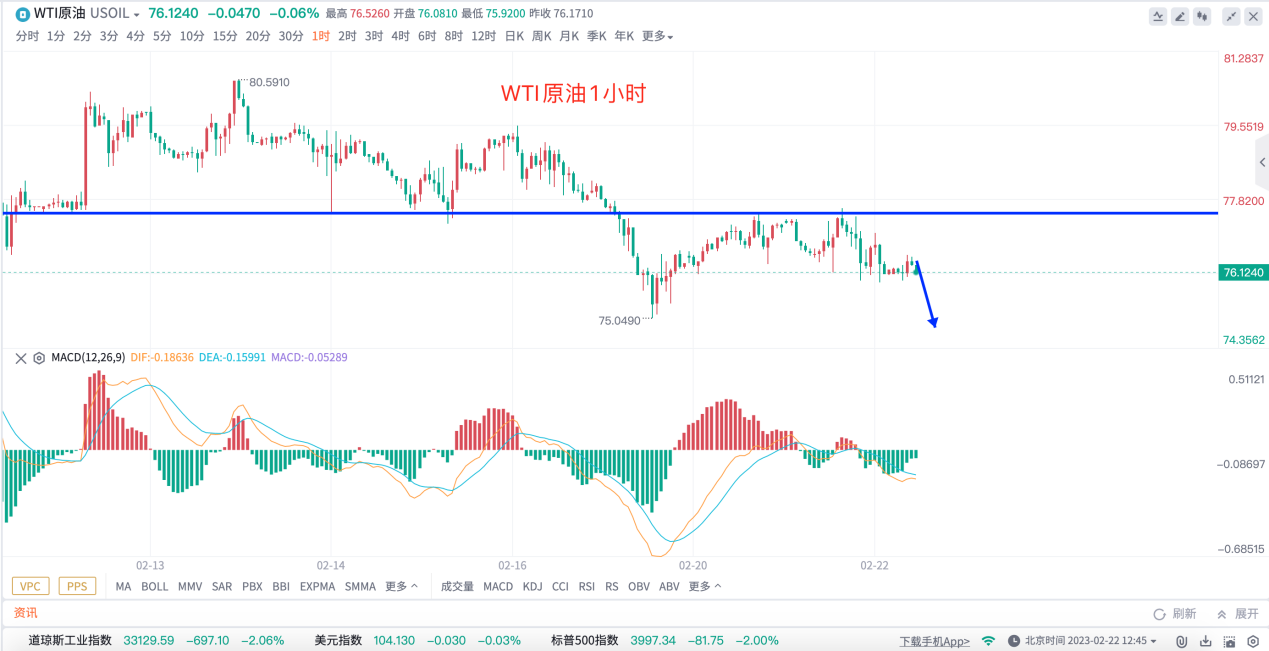Click the 展开 expand link
Screen dimensions: 1269x651
tap(1247, 614)
